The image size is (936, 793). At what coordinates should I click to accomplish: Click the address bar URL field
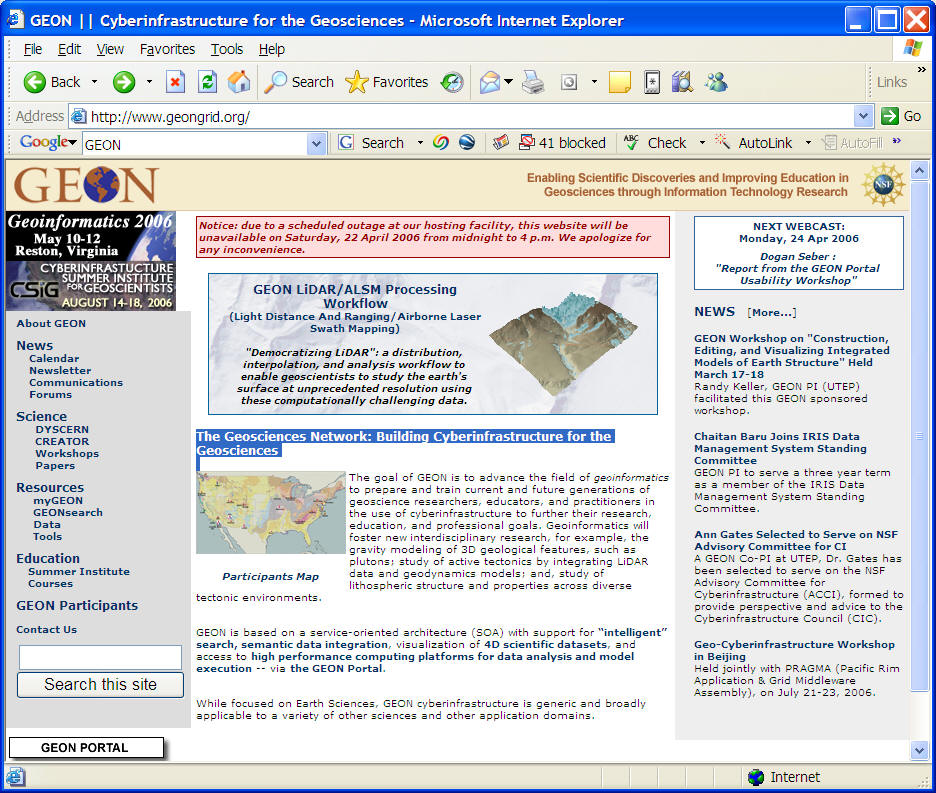pyautogui.click(x=463, y=116)
